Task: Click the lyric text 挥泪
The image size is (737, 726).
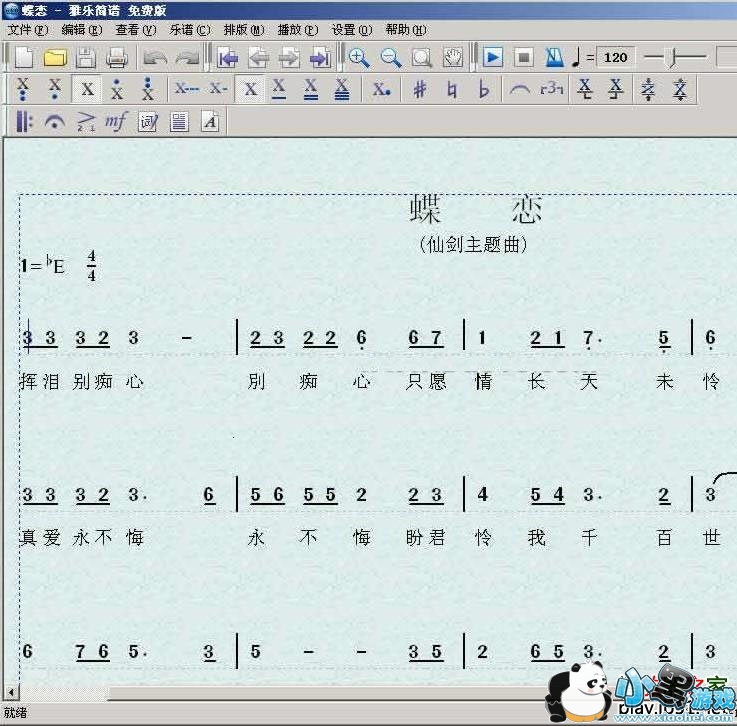Action: (x=39, y=381)
